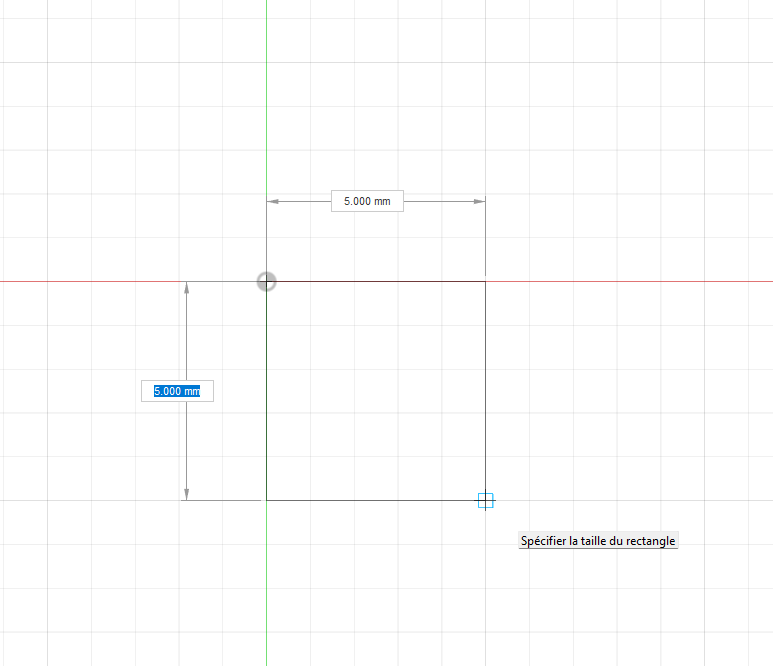The width and height of the screenshot is (773, 666).
Task: Select the horizontal axis line left of origin
Action: click(x=100, y=281)
